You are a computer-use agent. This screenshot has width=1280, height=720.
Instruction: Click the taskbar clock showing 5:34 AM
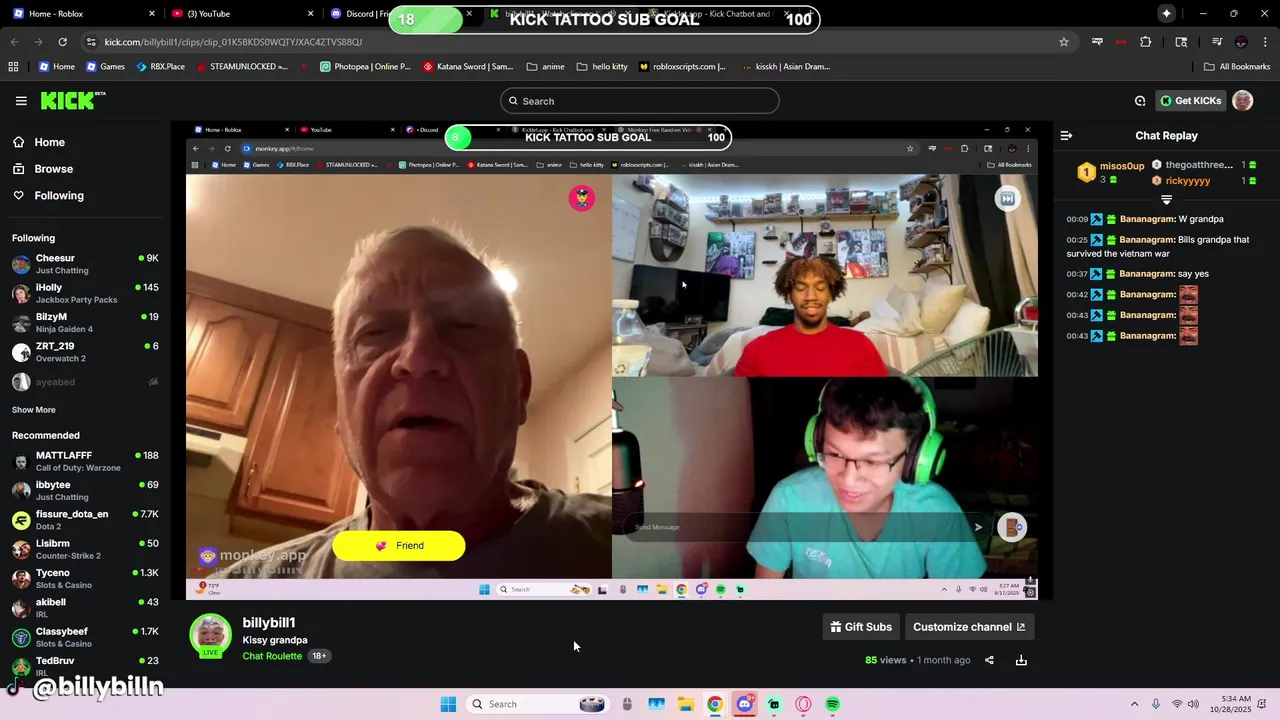tap(1237, 704)
